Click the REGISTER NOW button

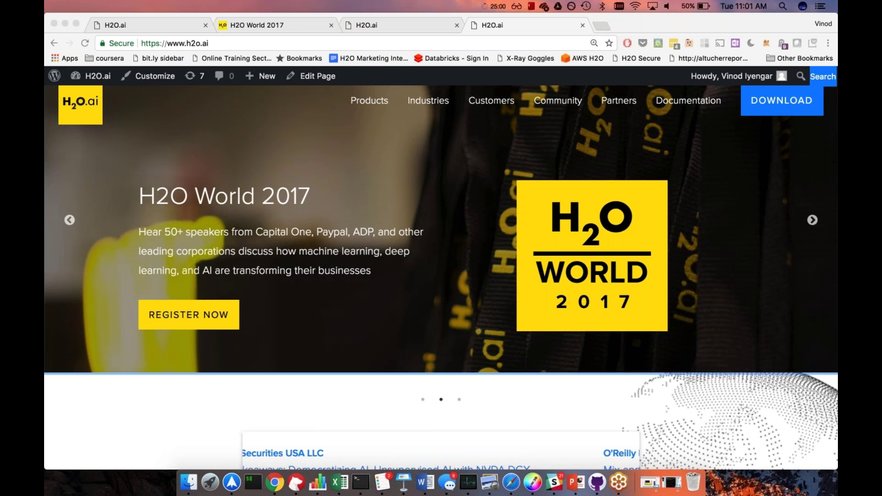[x=188, y=314]
